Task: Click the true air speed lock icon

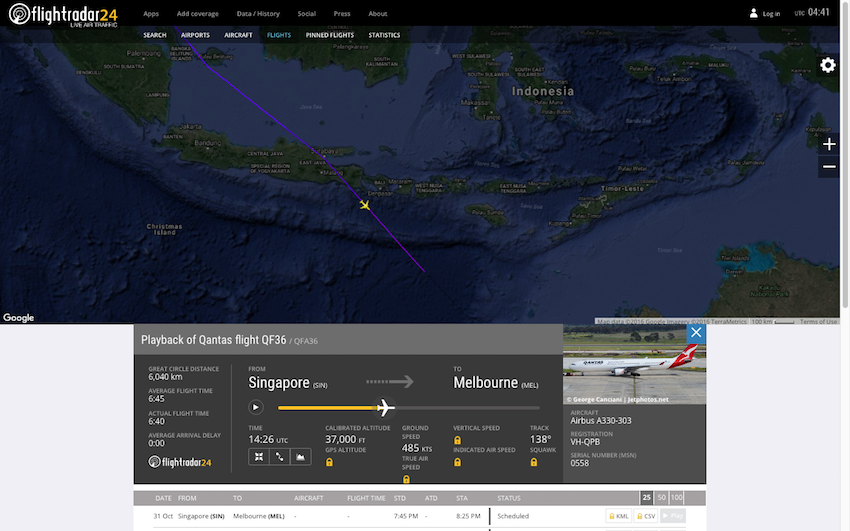Action: [406, 480]
